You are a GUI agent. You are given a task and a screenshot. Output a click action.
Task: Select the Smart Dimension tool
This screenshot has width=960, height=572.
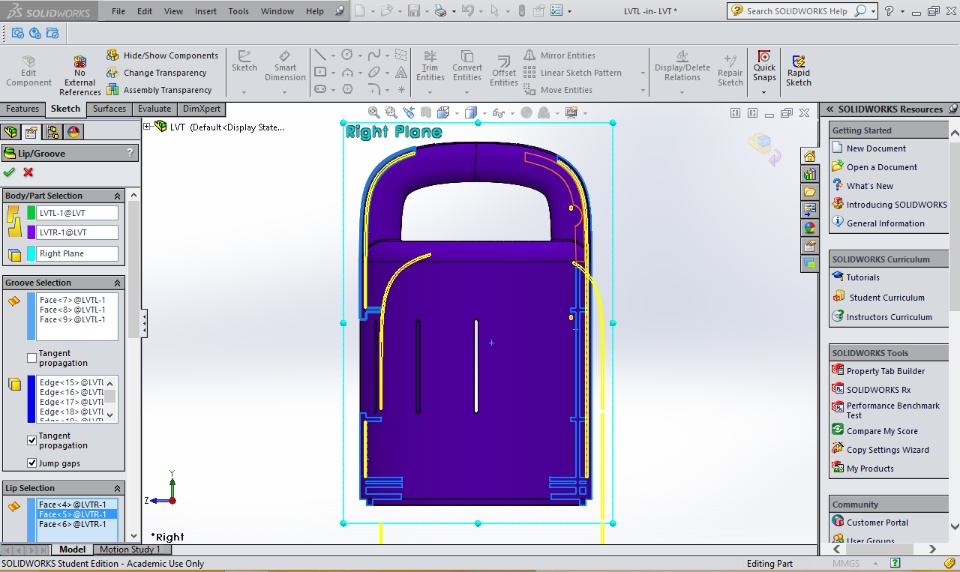(x=285, y=66)
